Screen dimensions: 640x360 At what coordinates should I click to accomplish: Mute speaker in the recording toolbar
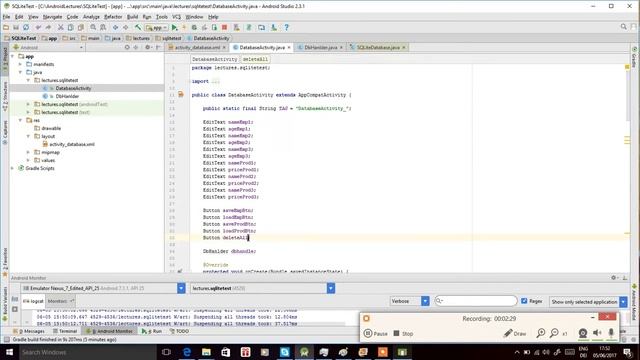(x=597, y=333)
